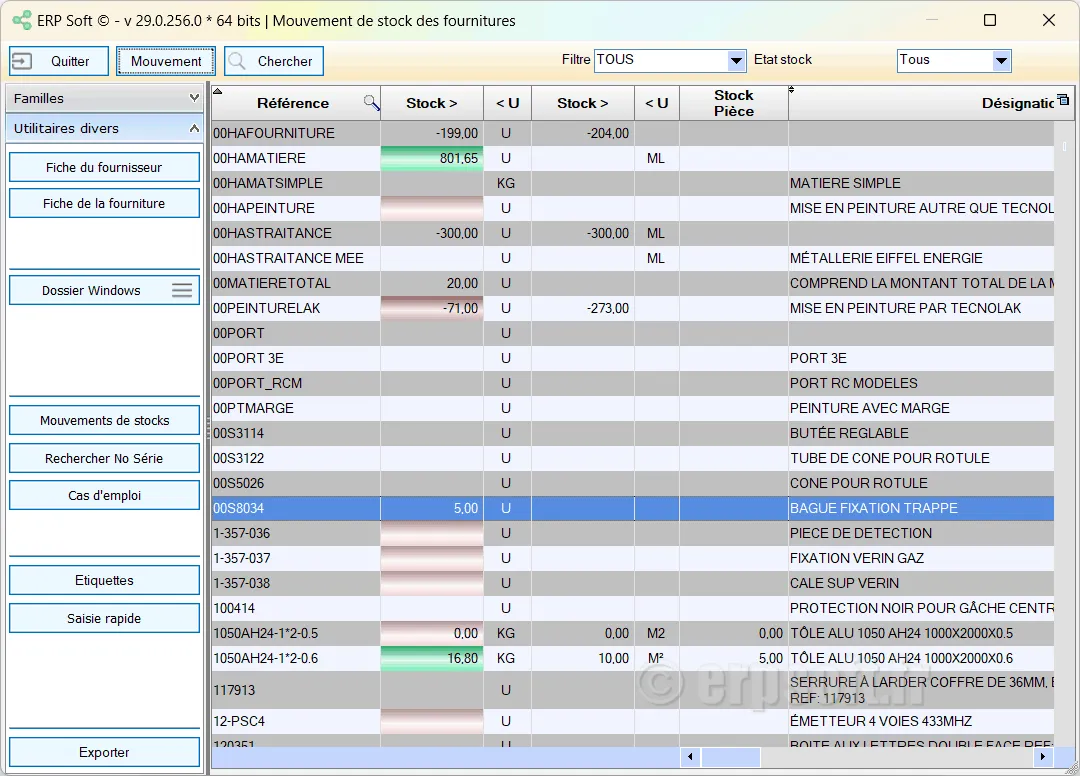
Task: Click the right arrow of horizontal scrollbar
Action: pyautogui.click(x=1042, y=757)
